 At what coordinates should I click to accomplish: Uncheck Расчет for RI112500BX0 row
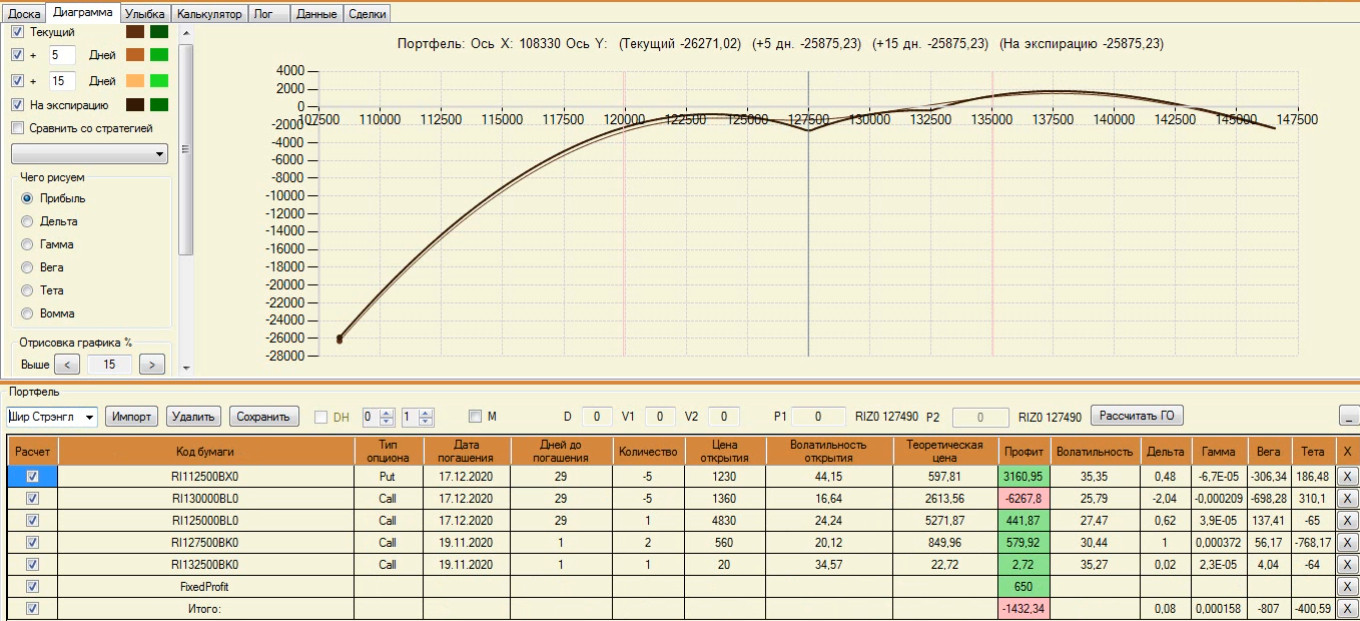coord(32,476)
